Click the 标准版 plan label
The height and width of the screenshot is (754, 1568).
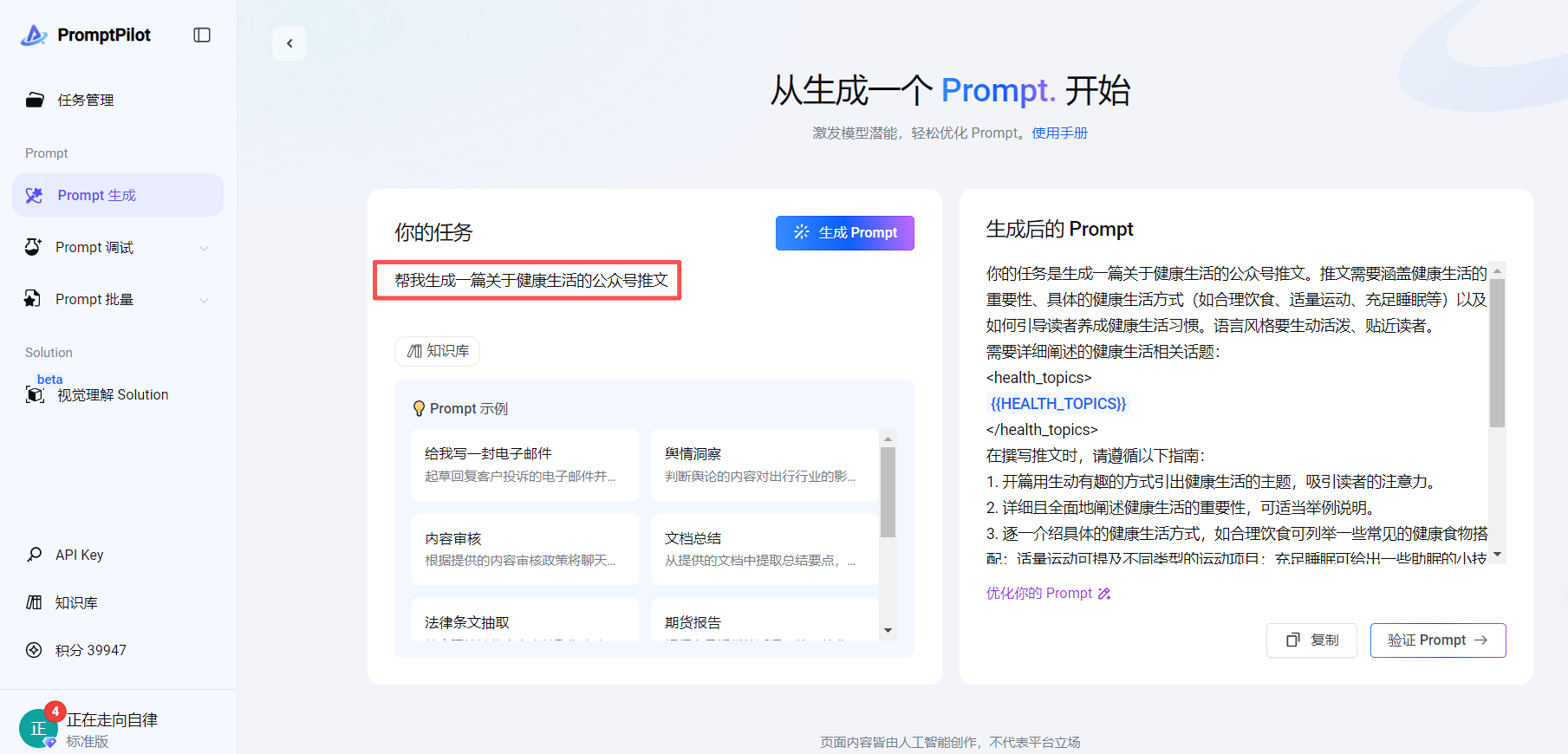coord(88,741)
